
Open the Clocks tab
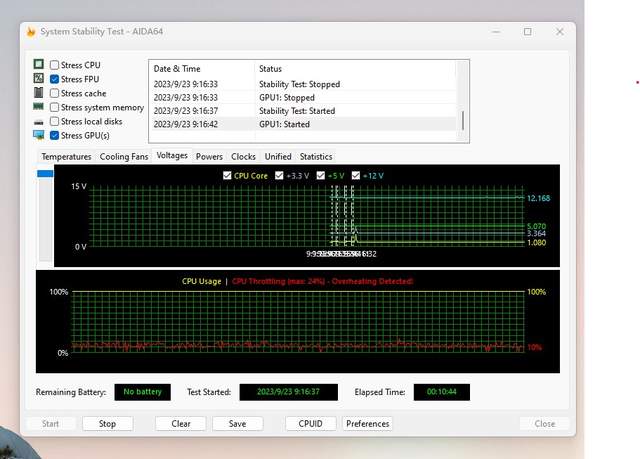pyautogui.click(x=243, y=157)
